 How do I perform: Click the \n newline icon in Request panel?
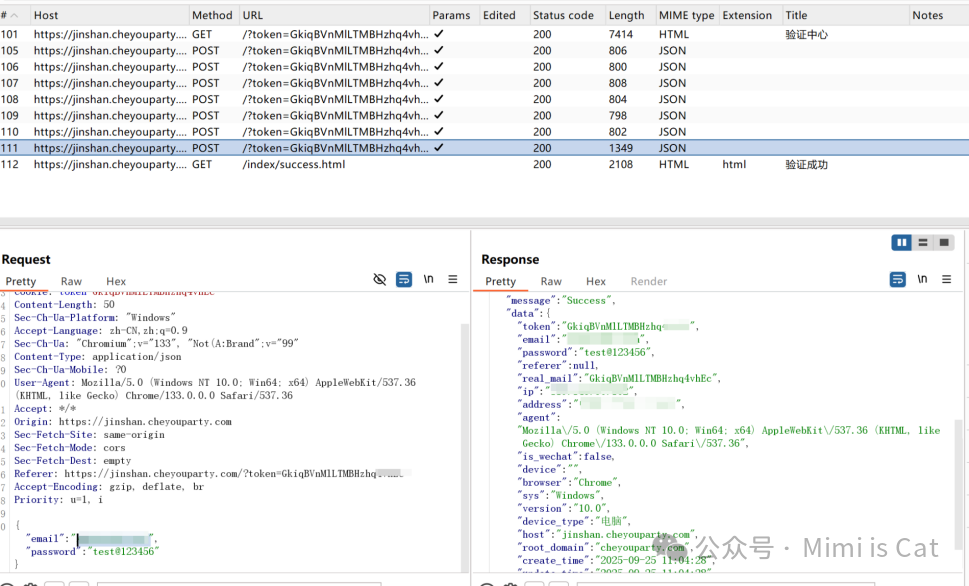[428, 279]
